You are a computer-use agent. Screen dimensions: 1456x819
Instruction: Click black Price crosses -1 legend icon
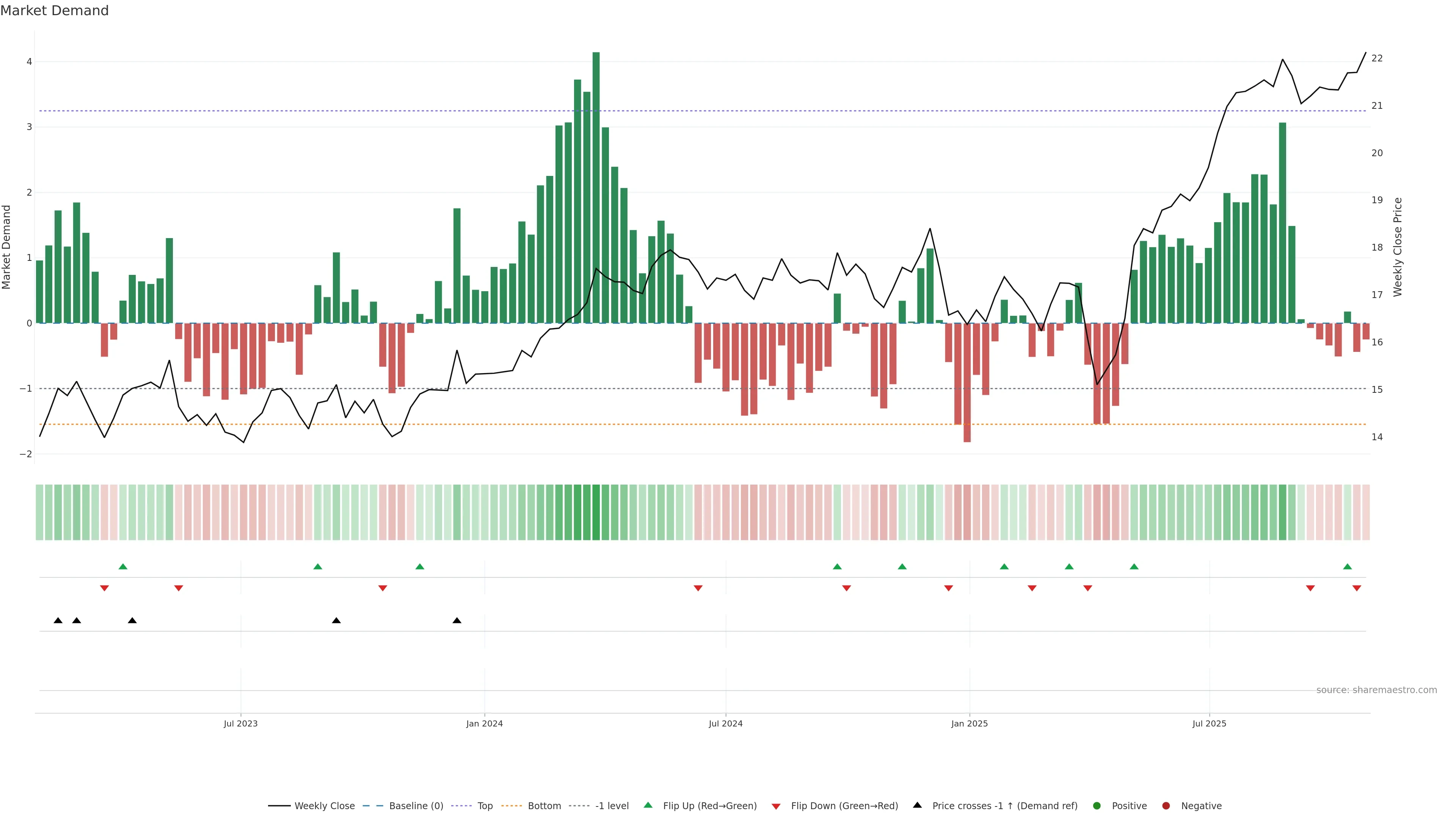coord(917,805)
